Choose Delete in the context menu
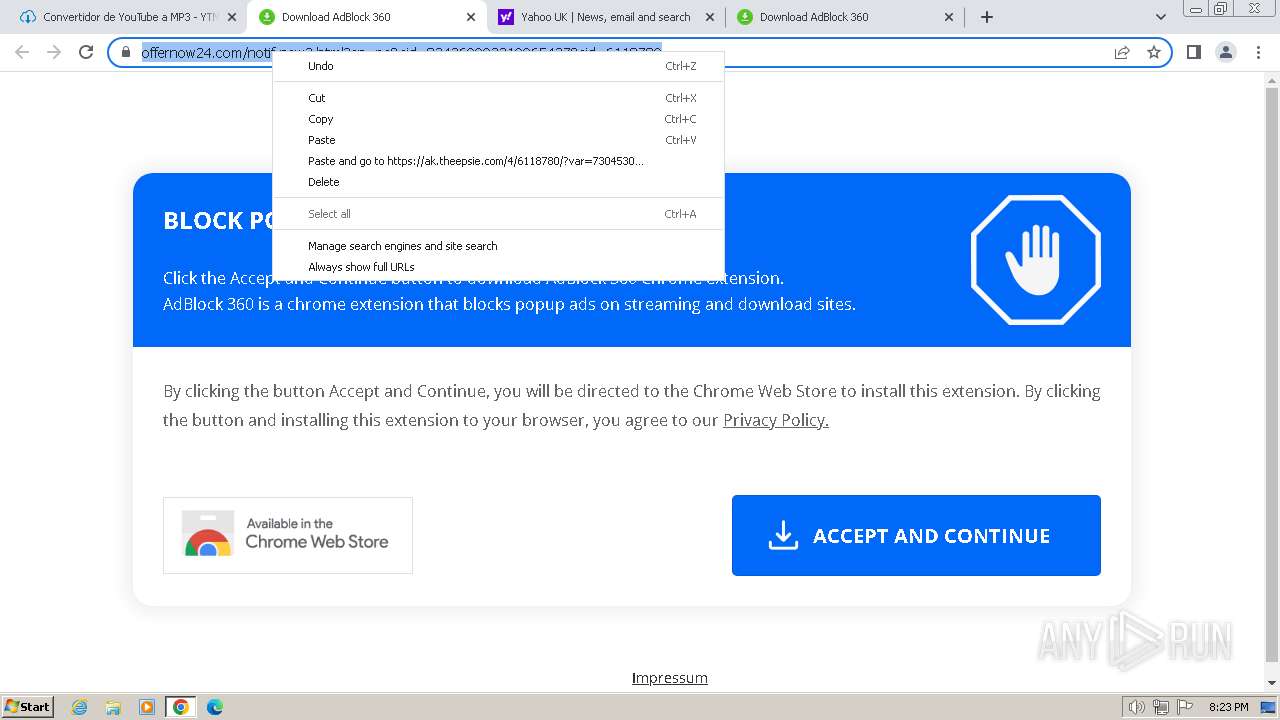The image size is (1280, 720). 498,182
